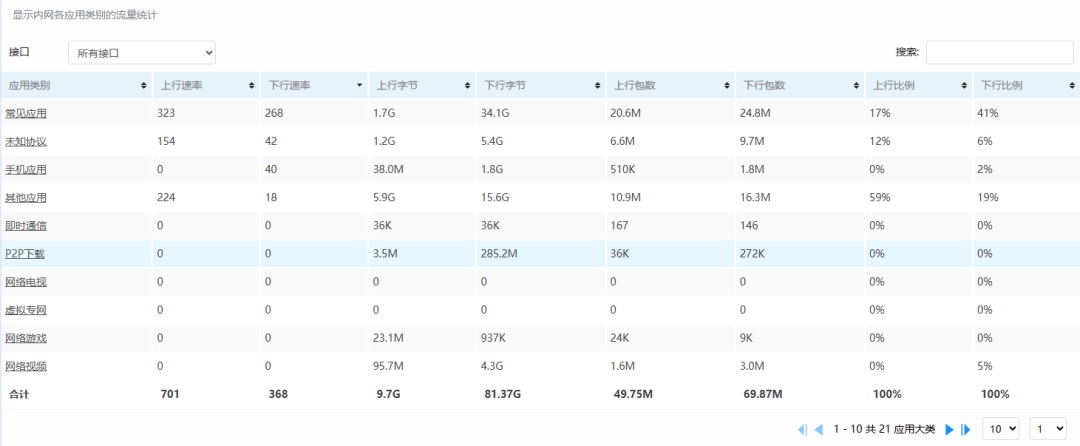Focus the 搜索 search input field
This screenshot has height=446, width=1080.
(x=999, y=52)
